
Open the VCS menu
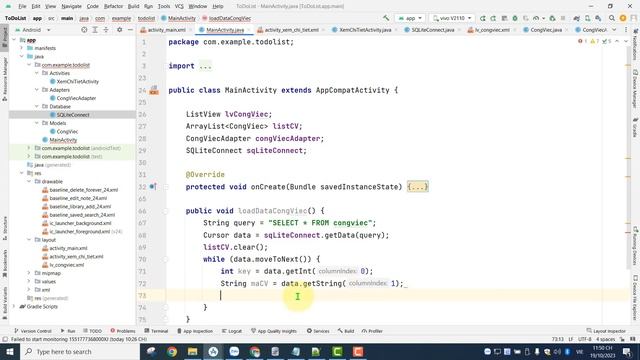[179, 7]
